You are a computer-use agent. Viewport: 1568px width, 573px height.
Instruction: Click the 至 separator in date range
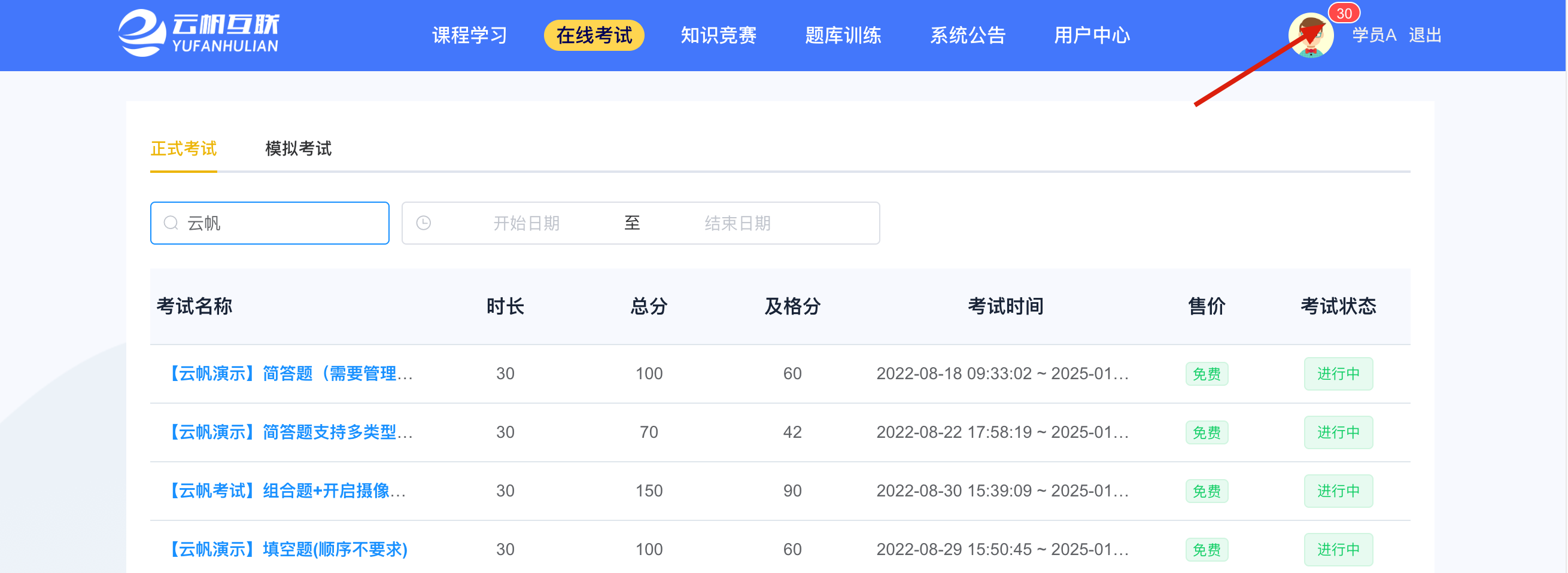coord(632,223)
